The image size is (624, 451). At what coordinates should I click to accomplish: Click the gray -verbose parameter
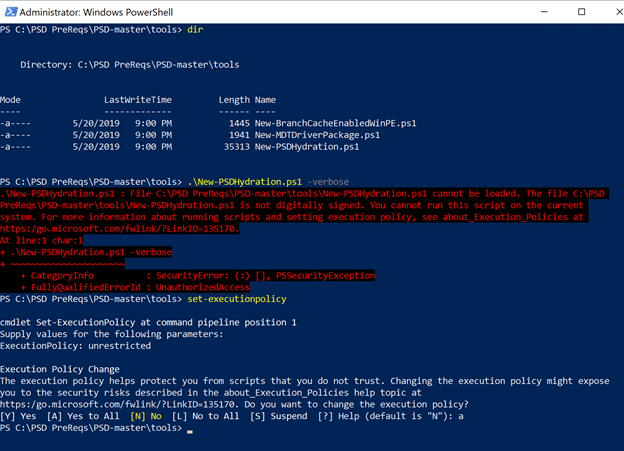click(x=328, y=182)
